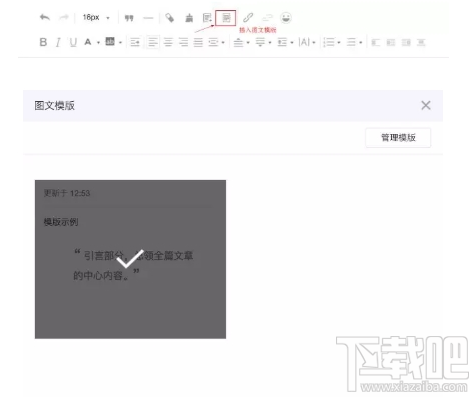Insert a blockquote
The height and width of the screenshot is (397, 476).
(x=129, y=18)
